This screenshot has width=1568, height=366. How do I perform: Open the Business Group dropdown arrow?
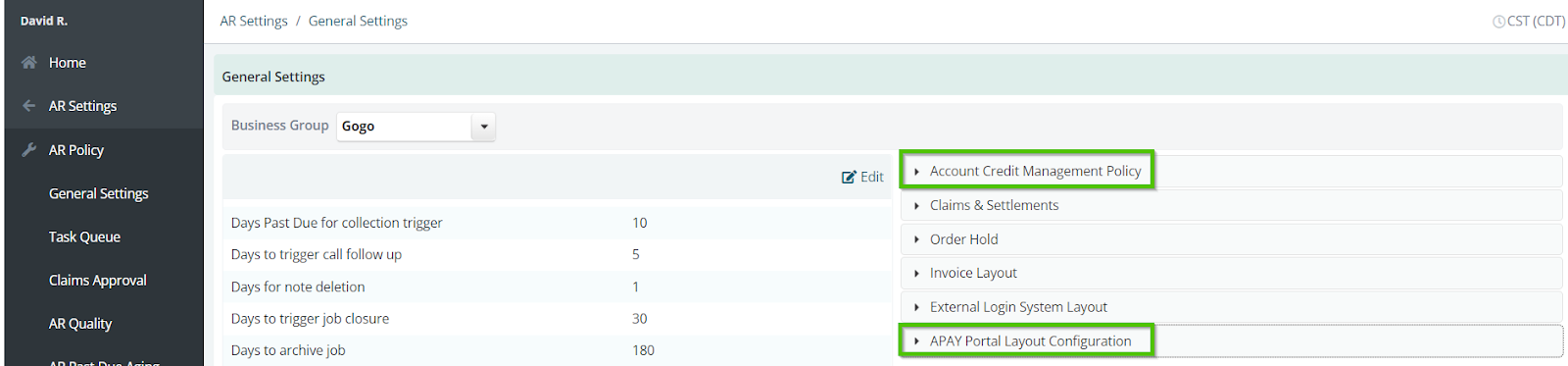pyautogui.click(x=484, y=127)
